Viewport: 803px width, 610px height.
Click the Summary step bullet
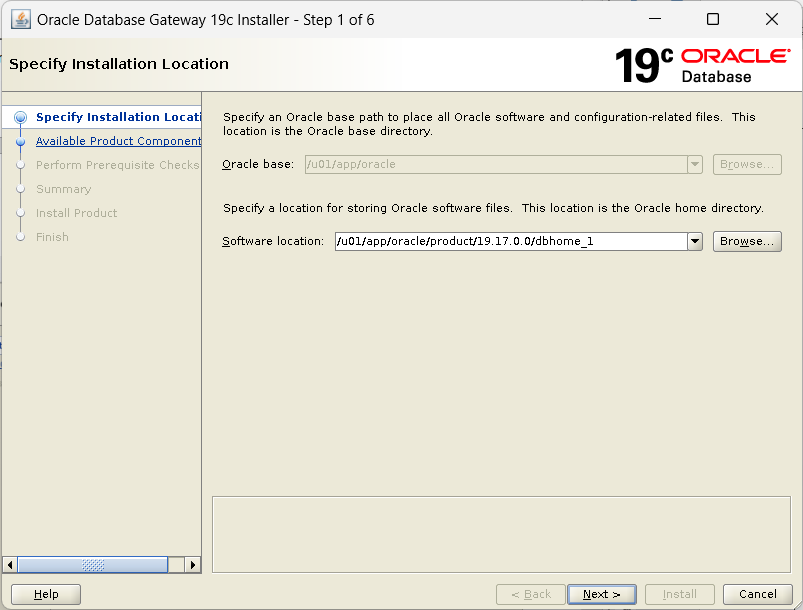coord(20,189)
